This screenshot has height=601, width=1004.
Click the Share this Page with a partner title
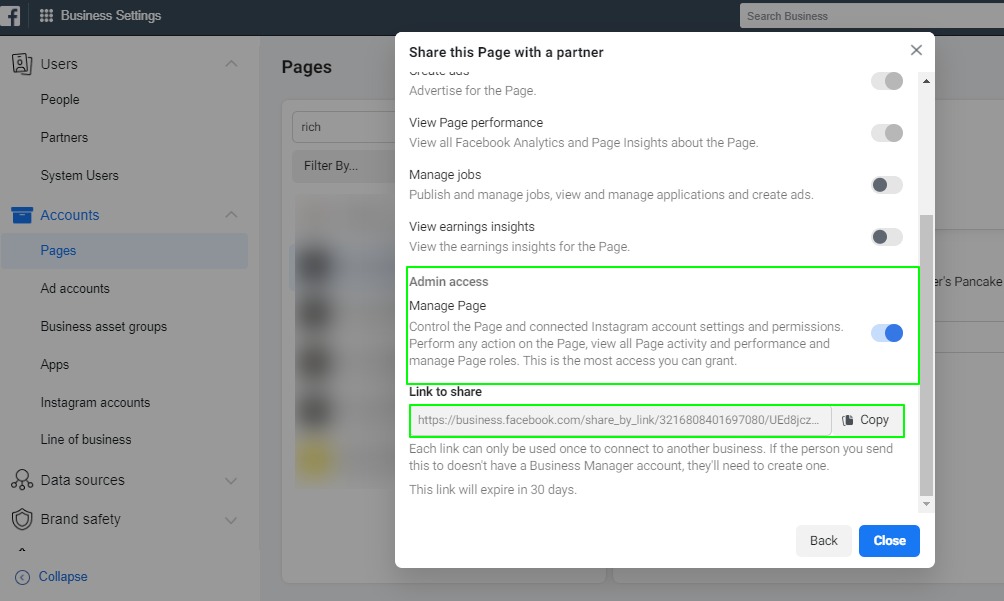click(506, 52)
